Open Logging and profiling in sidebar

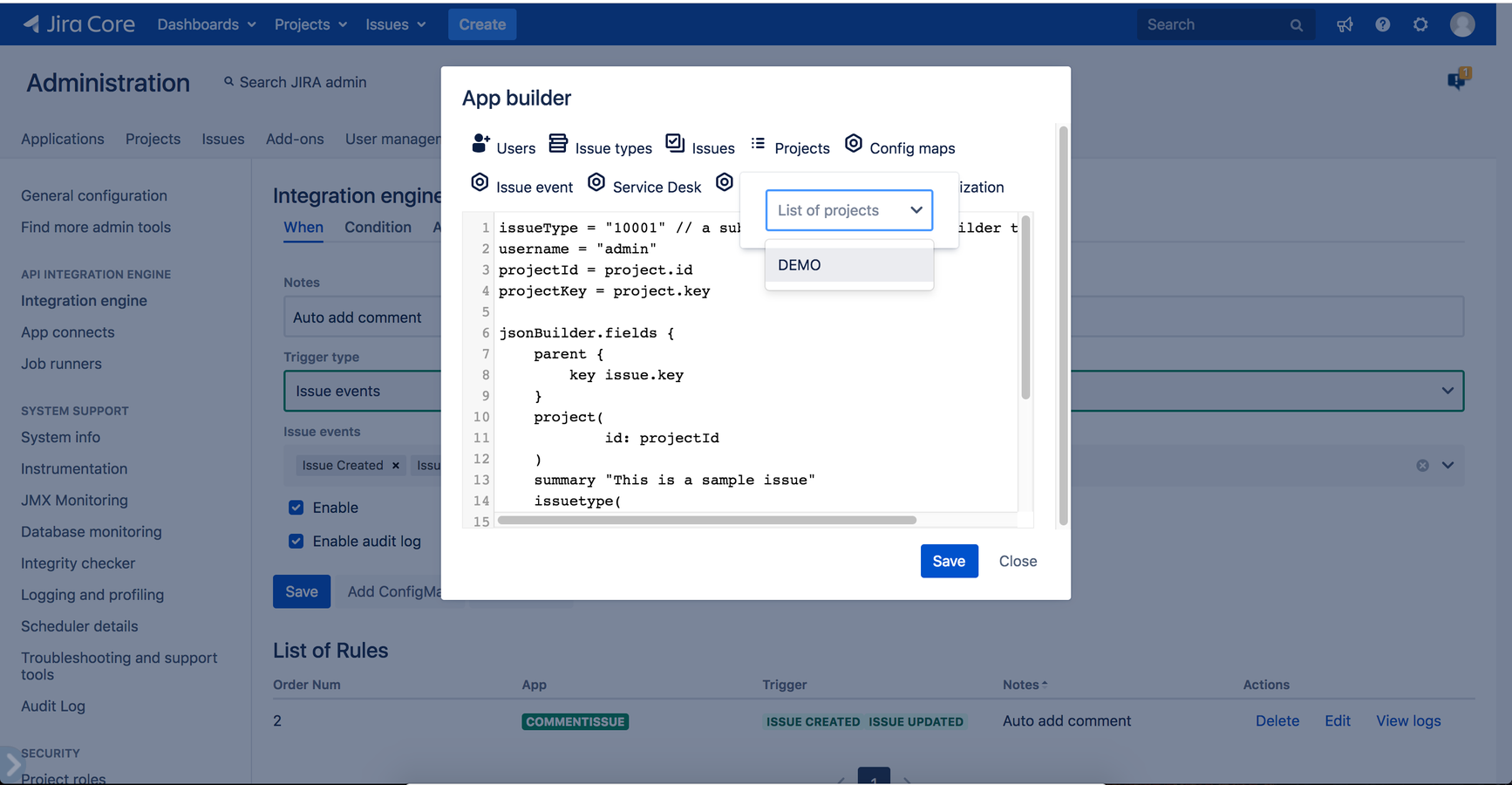pos(92,595)
